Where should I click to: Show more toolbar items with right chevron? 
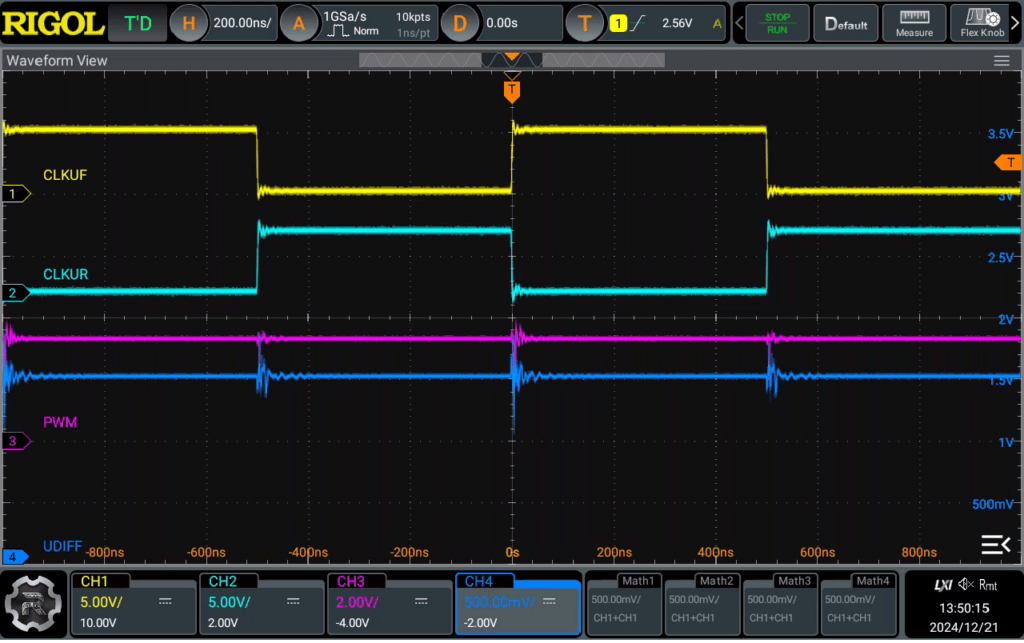[1016, 23]
